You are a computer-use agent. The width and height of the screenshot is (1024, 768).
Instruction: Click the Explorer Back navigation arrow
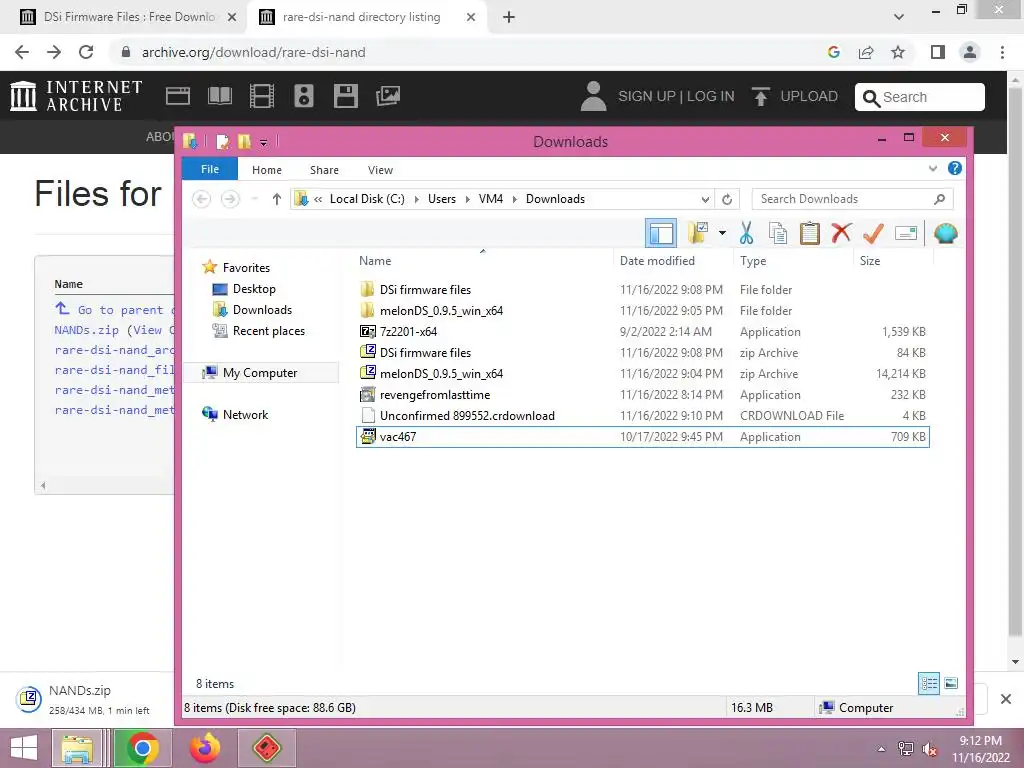click(x=202, y=199)
